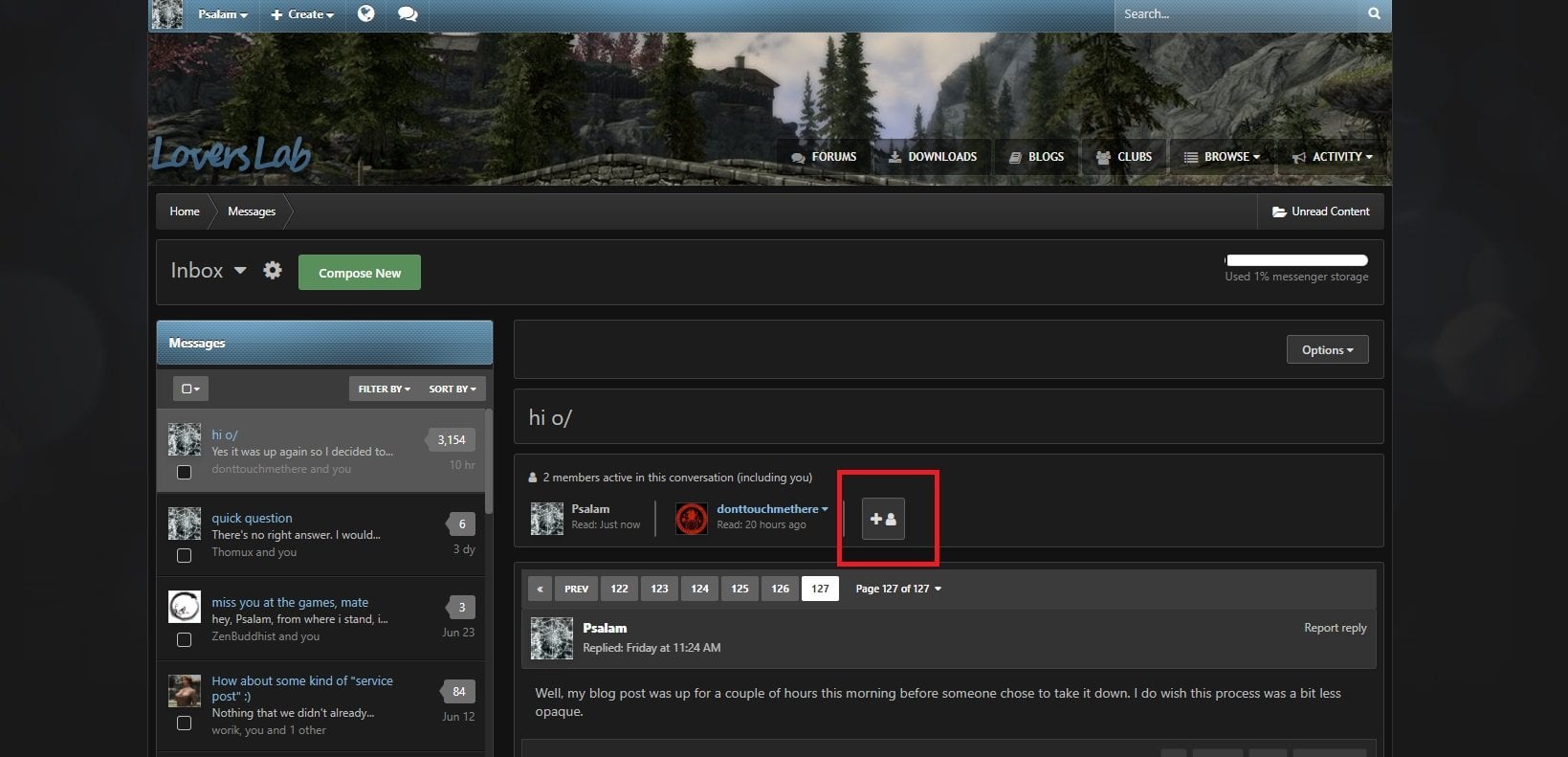1568x757 pixels.
Task: Jump to page 122
Action: click(620, 589)
